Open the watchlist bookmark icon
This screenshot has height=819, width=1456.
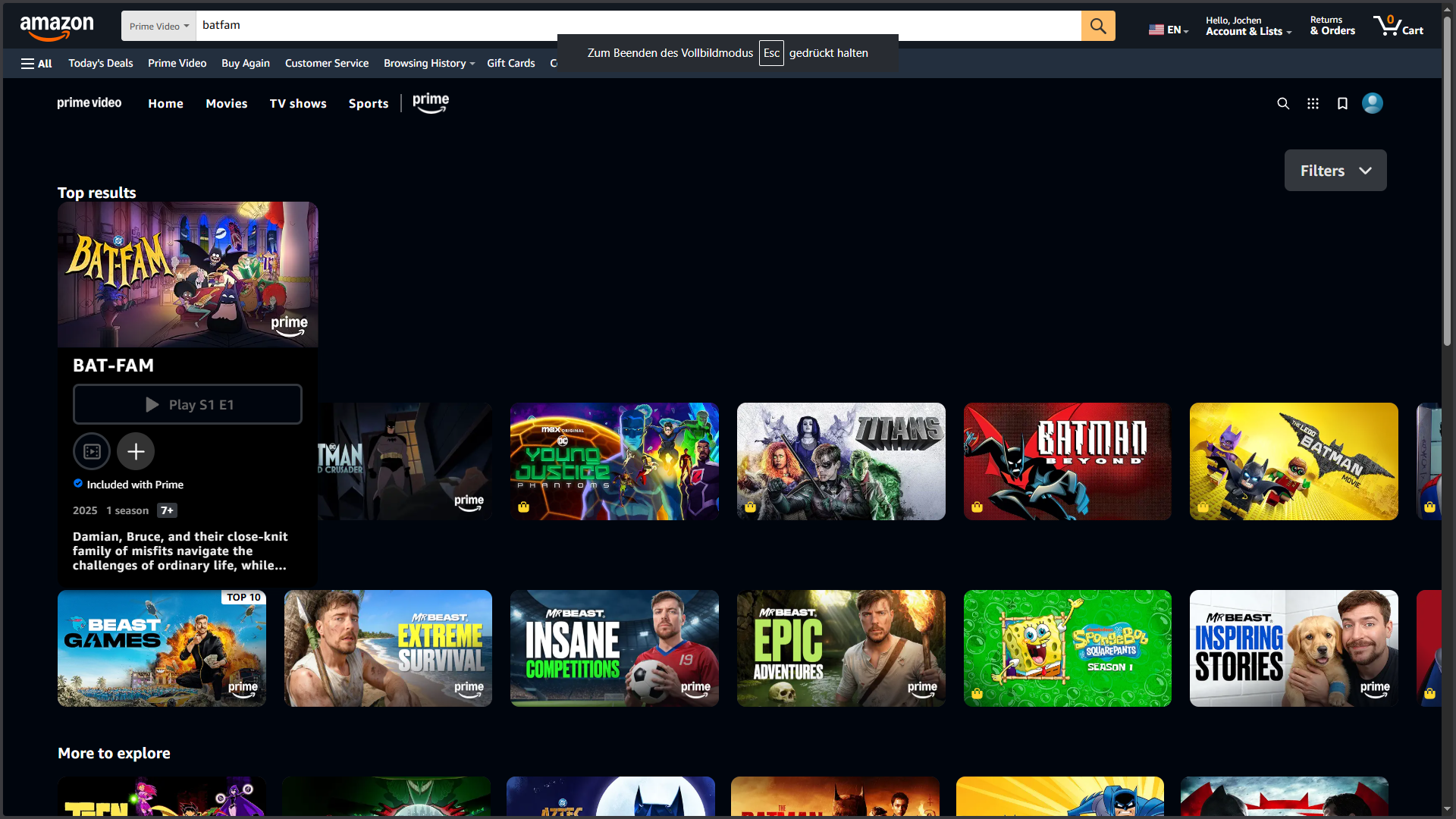point(1342,104)
